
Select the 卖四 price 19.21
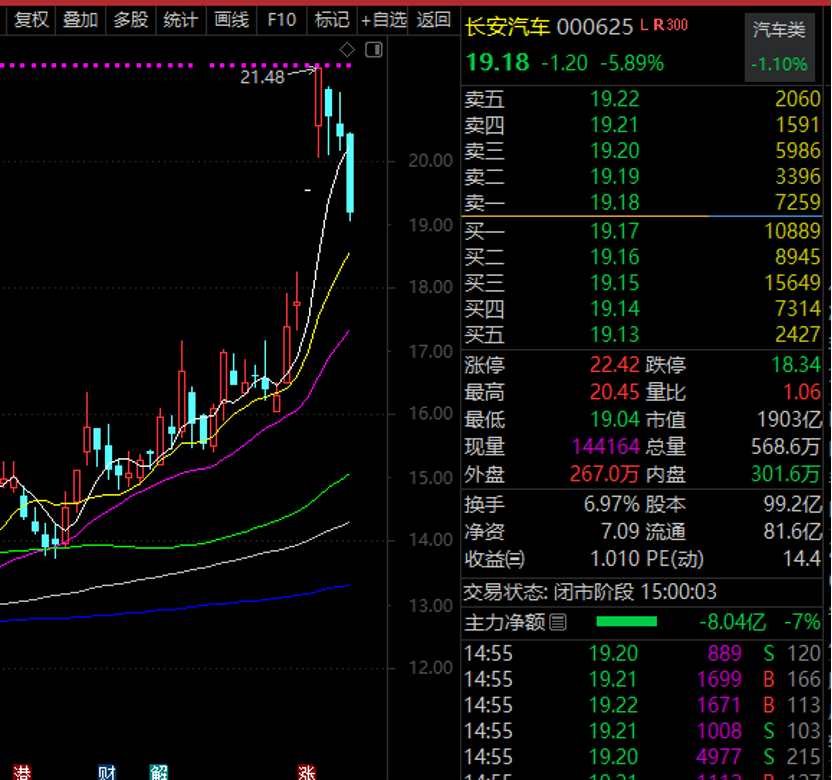[615, 125]
